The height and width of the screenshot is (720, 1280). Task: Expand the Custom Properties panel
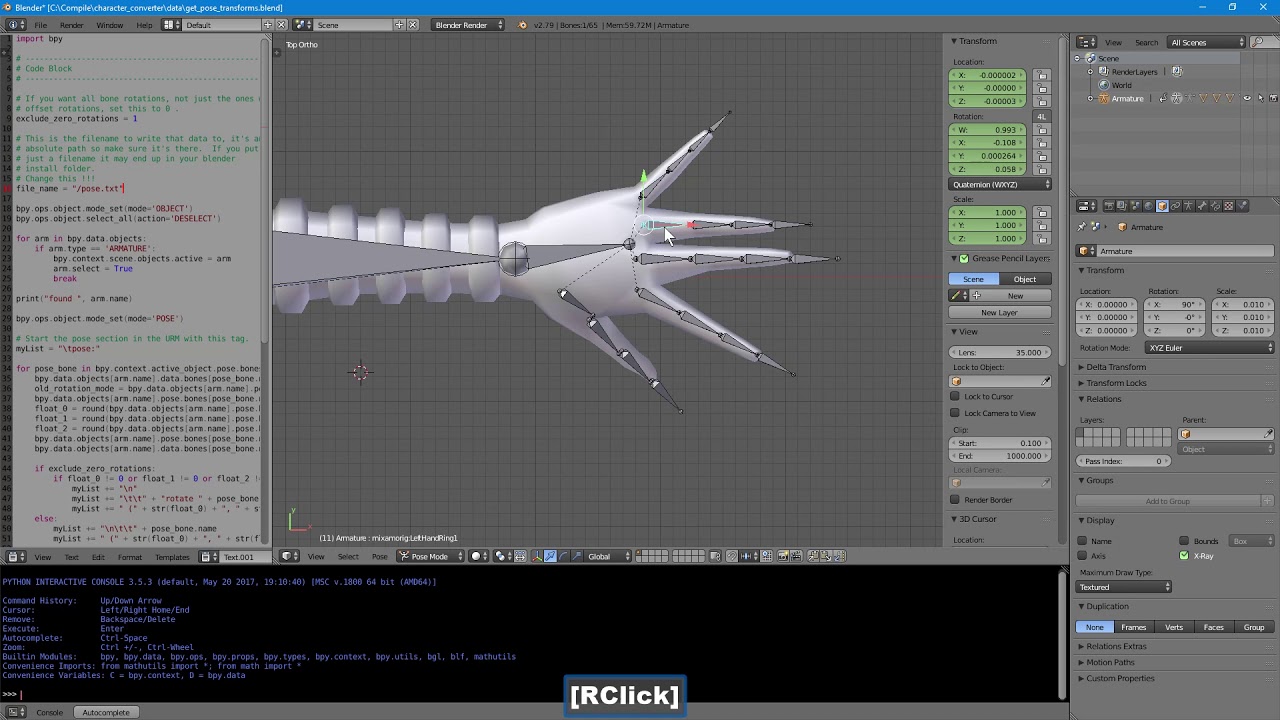1120,678
